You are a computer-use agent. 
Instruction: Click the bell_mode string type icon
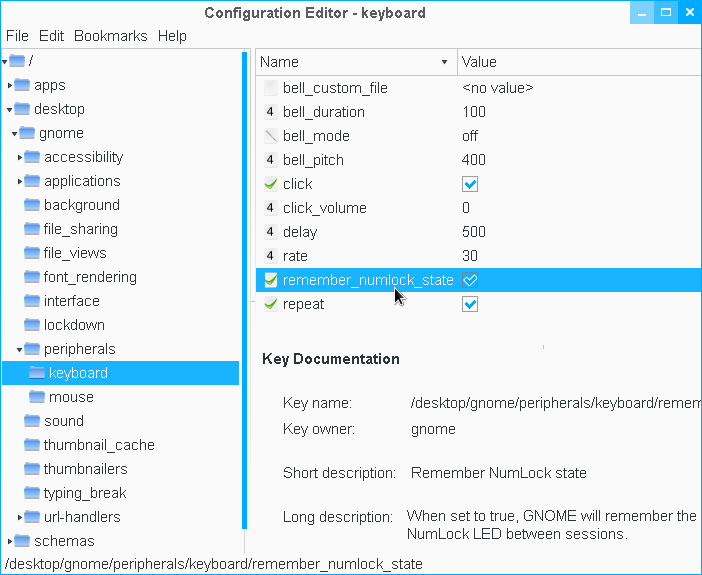tap(270, 136)
